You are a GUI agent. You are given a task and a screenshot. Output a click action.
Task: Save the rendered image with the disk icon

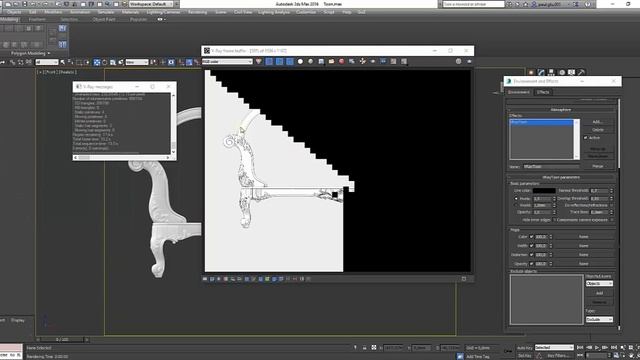pyautogui.click(x=321, y=62)
